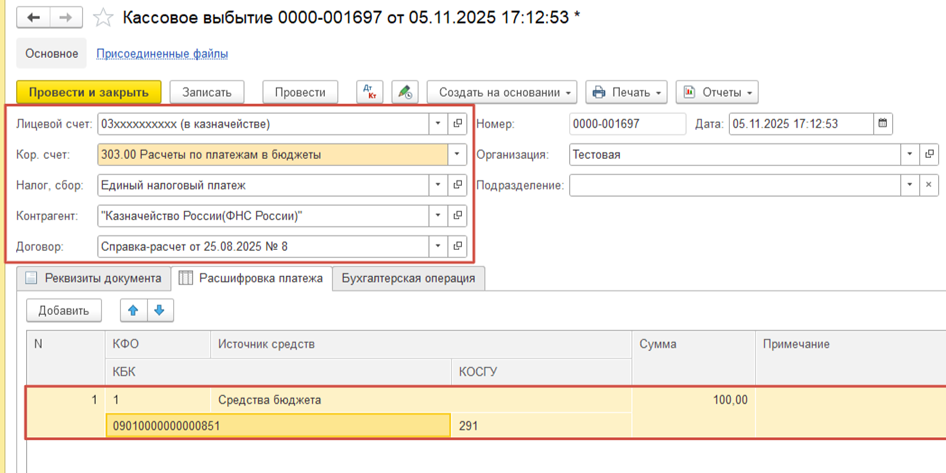Click the Провести button
The height and width of the screenshot is (473, 946).
(x=300, y=92)
